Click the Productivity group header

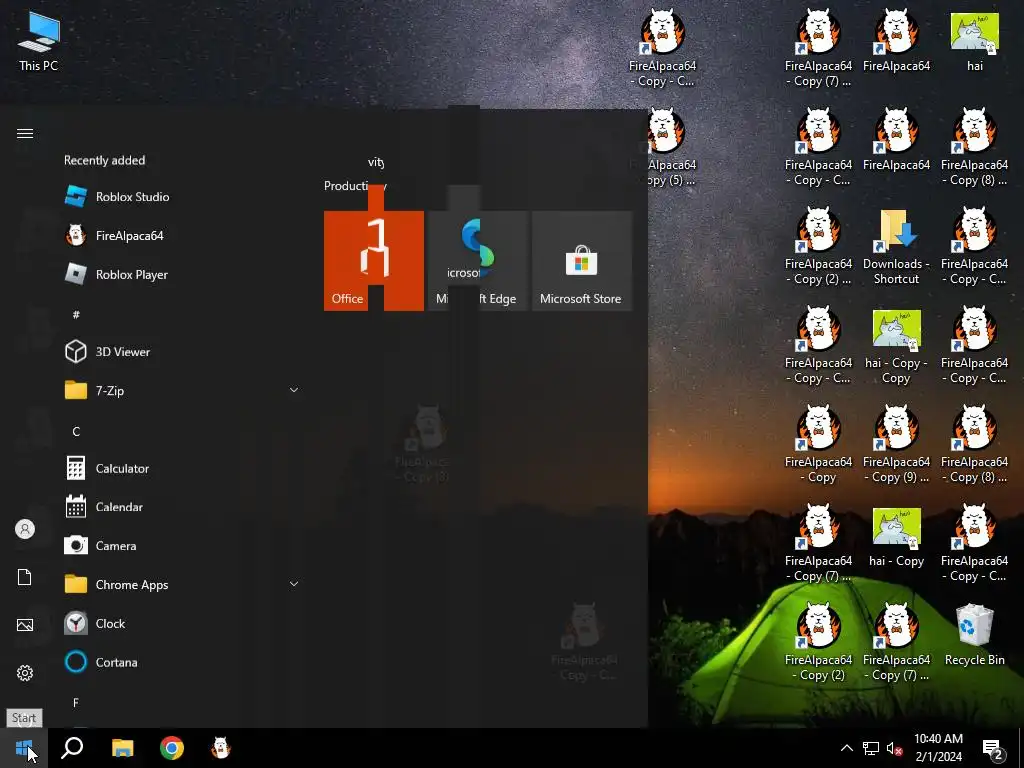pyautogui.click(x=355, y=186)
